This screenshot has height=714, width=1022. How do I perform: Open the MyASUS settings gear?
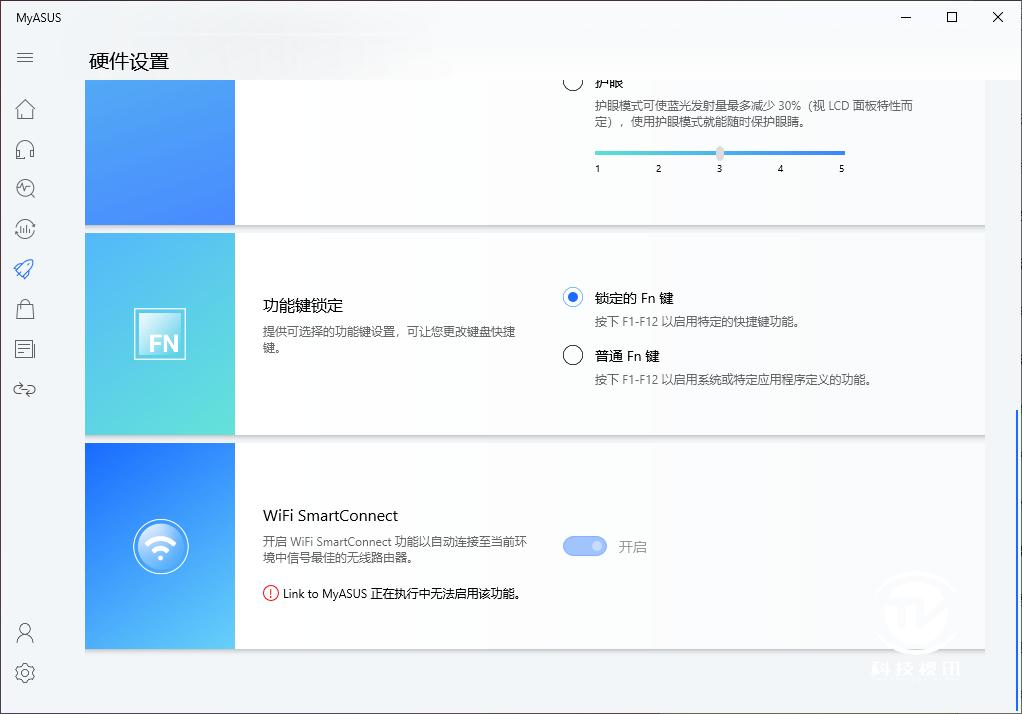(25, 673)
